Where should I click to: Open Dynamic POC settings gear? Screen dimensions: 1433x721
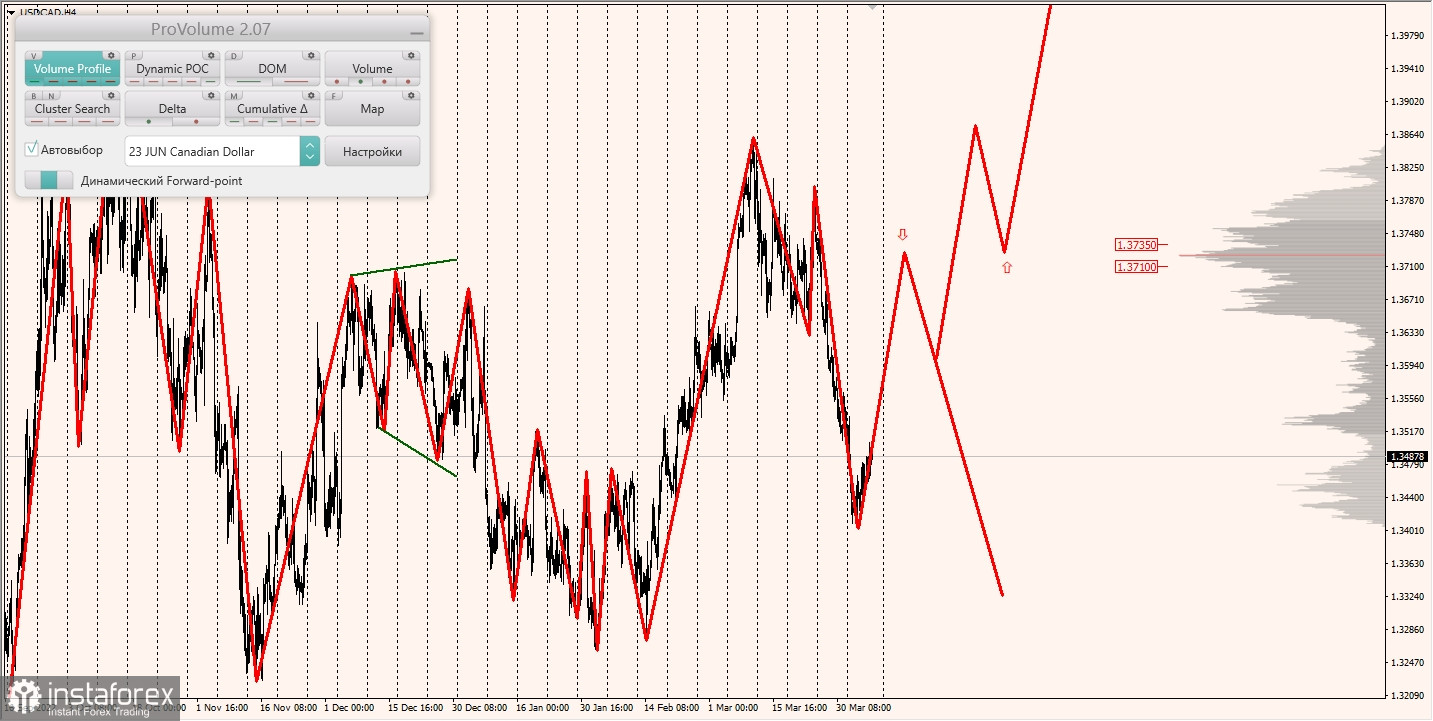(211, 55)
